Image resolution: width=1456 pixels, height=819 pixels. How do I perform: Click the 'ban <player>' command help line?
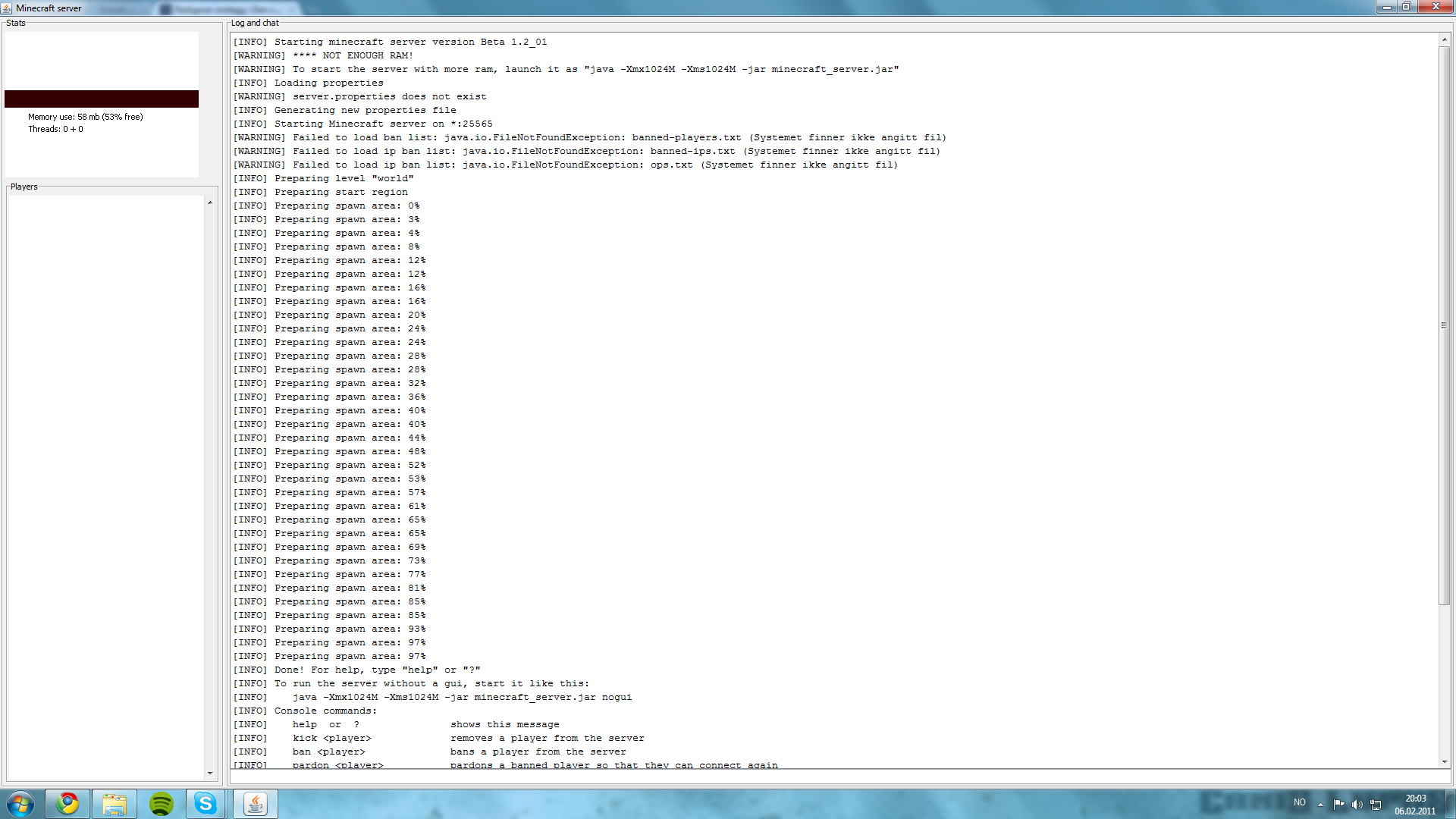[x=430, y=752]
